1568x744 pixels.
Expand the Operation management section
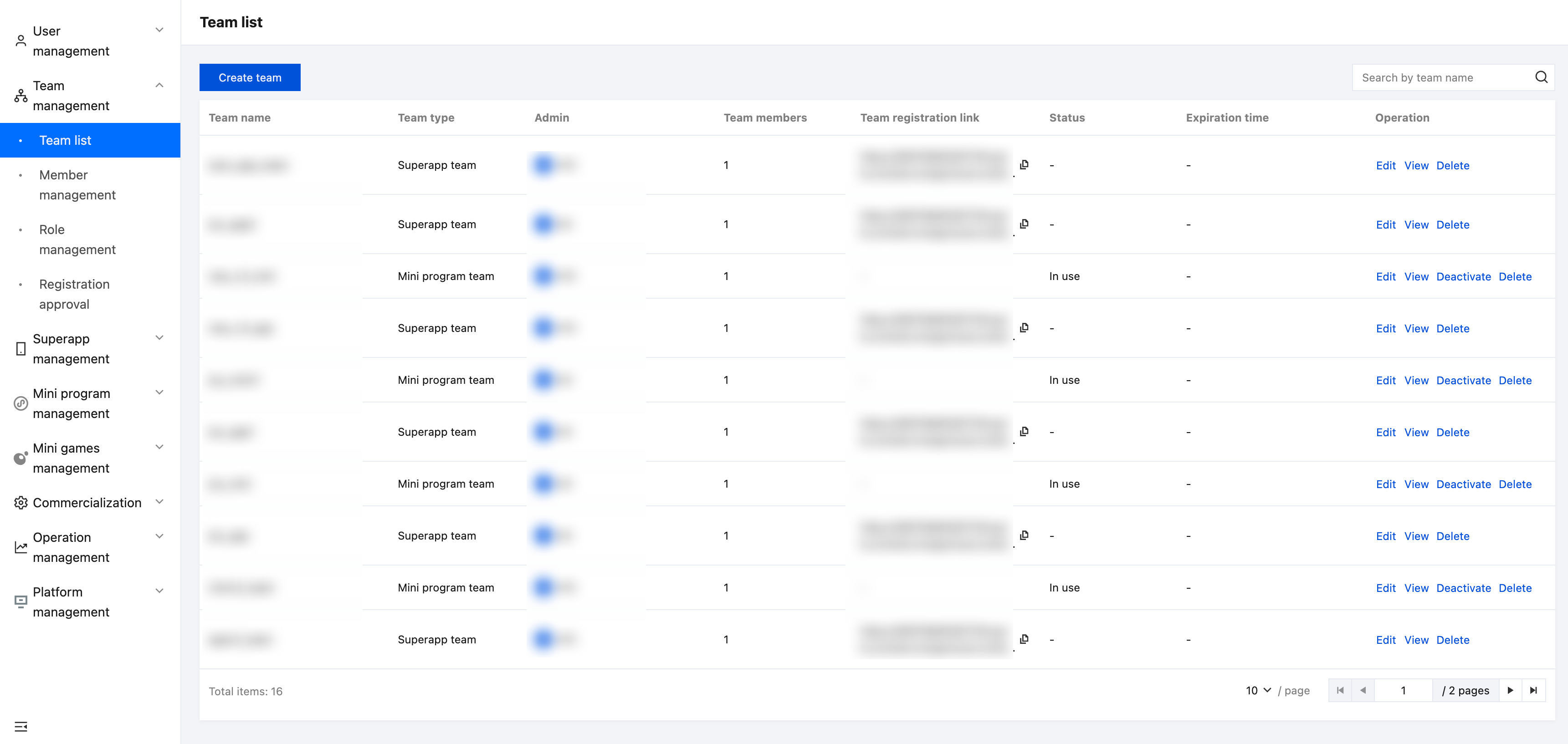[159, 536]
